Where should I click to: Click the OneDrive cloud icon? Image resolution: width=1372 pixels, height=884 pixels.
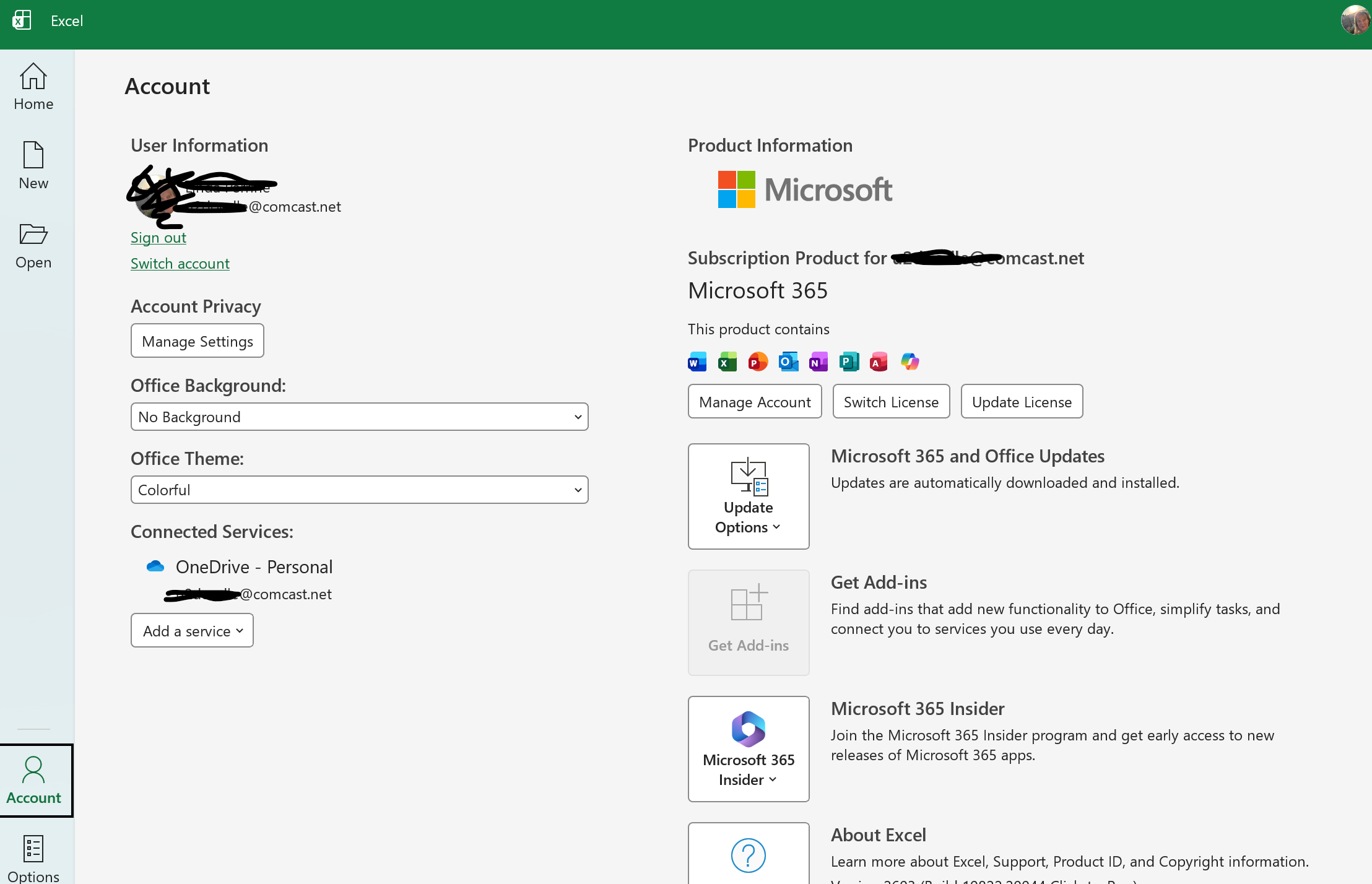pos(155,566)
